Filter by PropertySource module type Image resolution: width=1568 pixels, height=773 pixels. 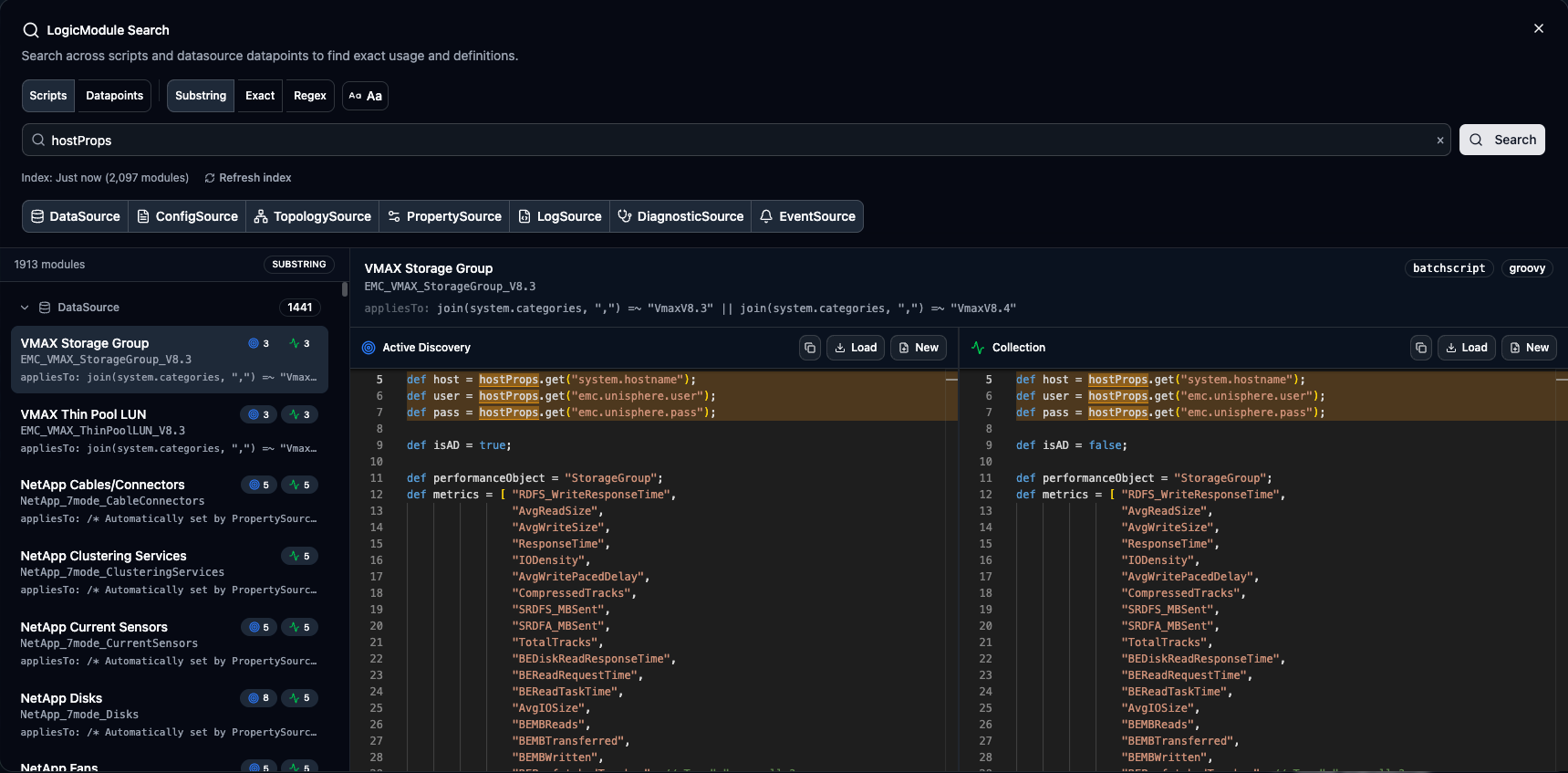click(444, 216)
